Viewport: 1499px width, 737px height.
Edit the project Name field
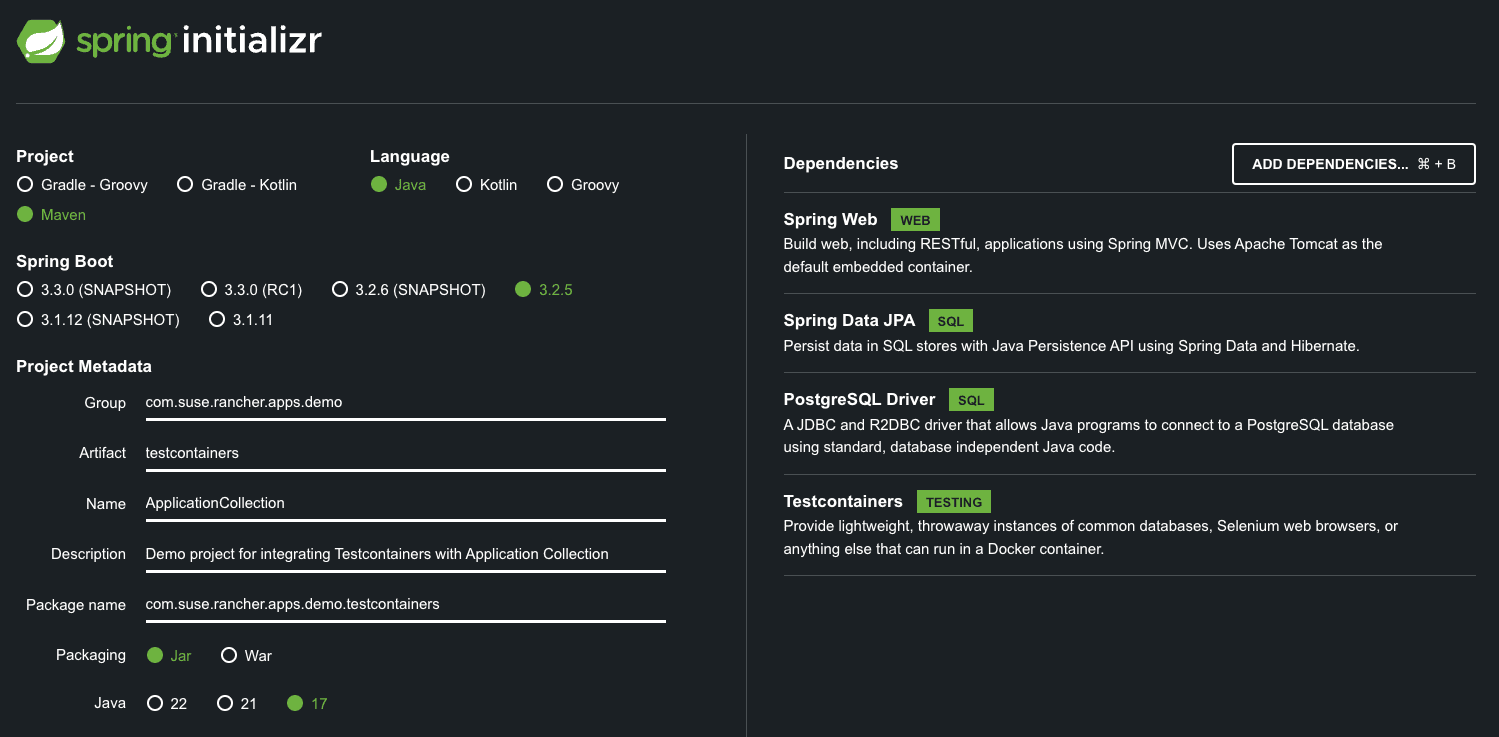pos(405,503)
